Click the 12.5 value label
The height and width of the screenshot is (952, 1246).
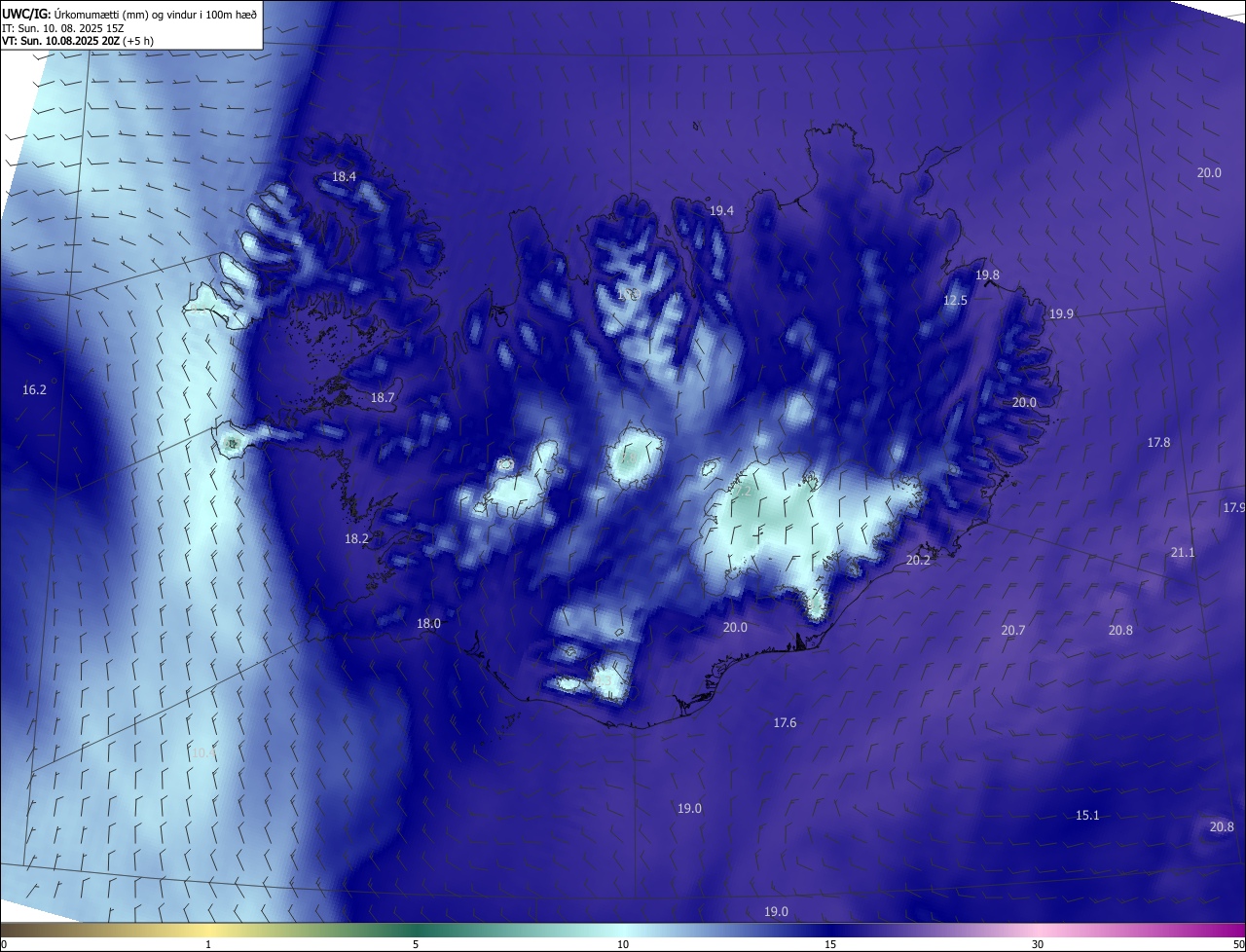click(x=955, y=301)
